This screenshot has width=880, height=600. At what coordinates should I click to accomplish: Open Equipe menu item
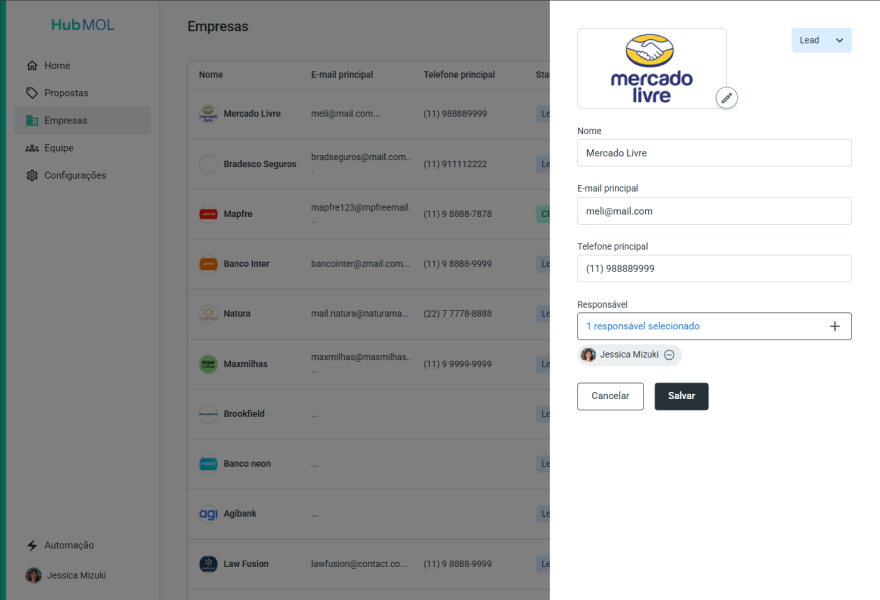pyautogui.click(x=82, y=148)
